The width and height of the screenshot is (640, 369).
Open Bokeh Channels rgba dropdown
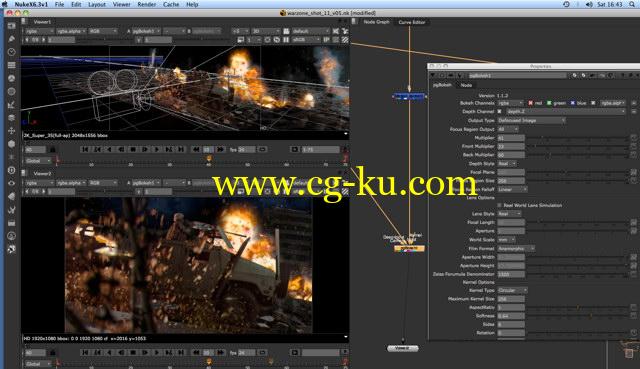(x=510, y=103)
